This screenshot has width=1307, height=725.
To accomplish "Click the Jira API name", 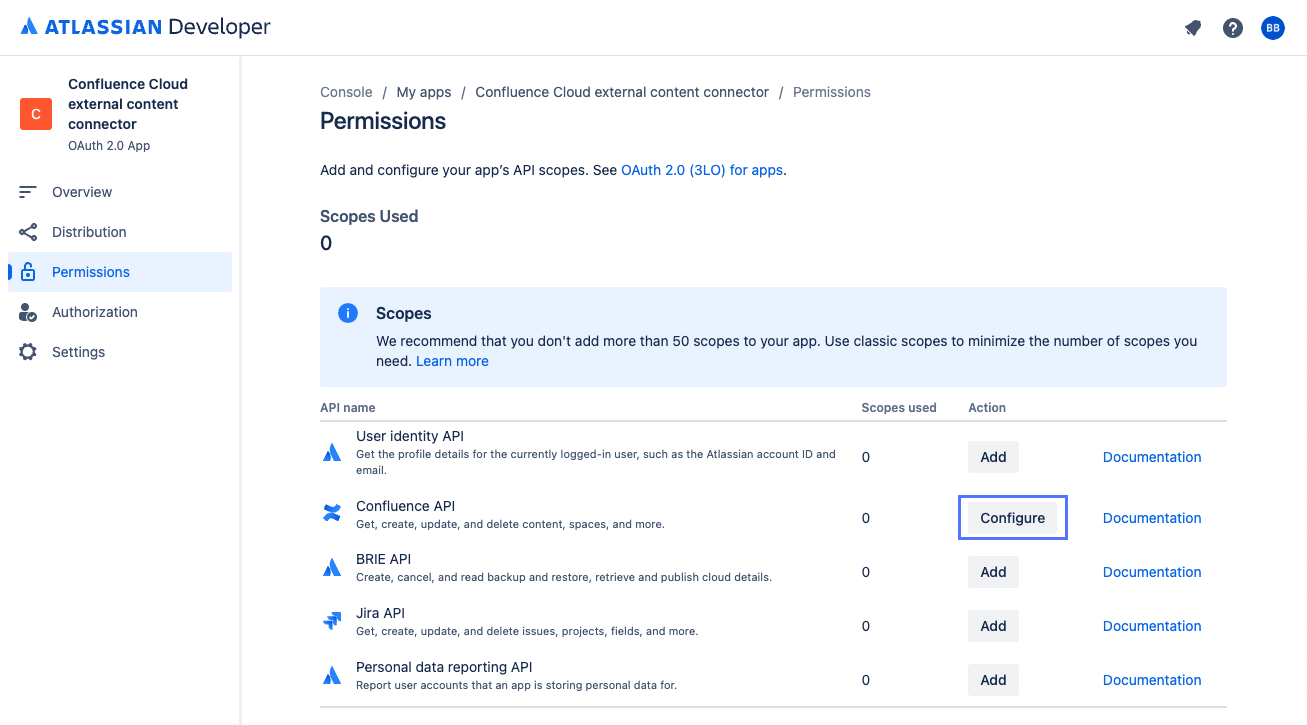I will [380, 613].
